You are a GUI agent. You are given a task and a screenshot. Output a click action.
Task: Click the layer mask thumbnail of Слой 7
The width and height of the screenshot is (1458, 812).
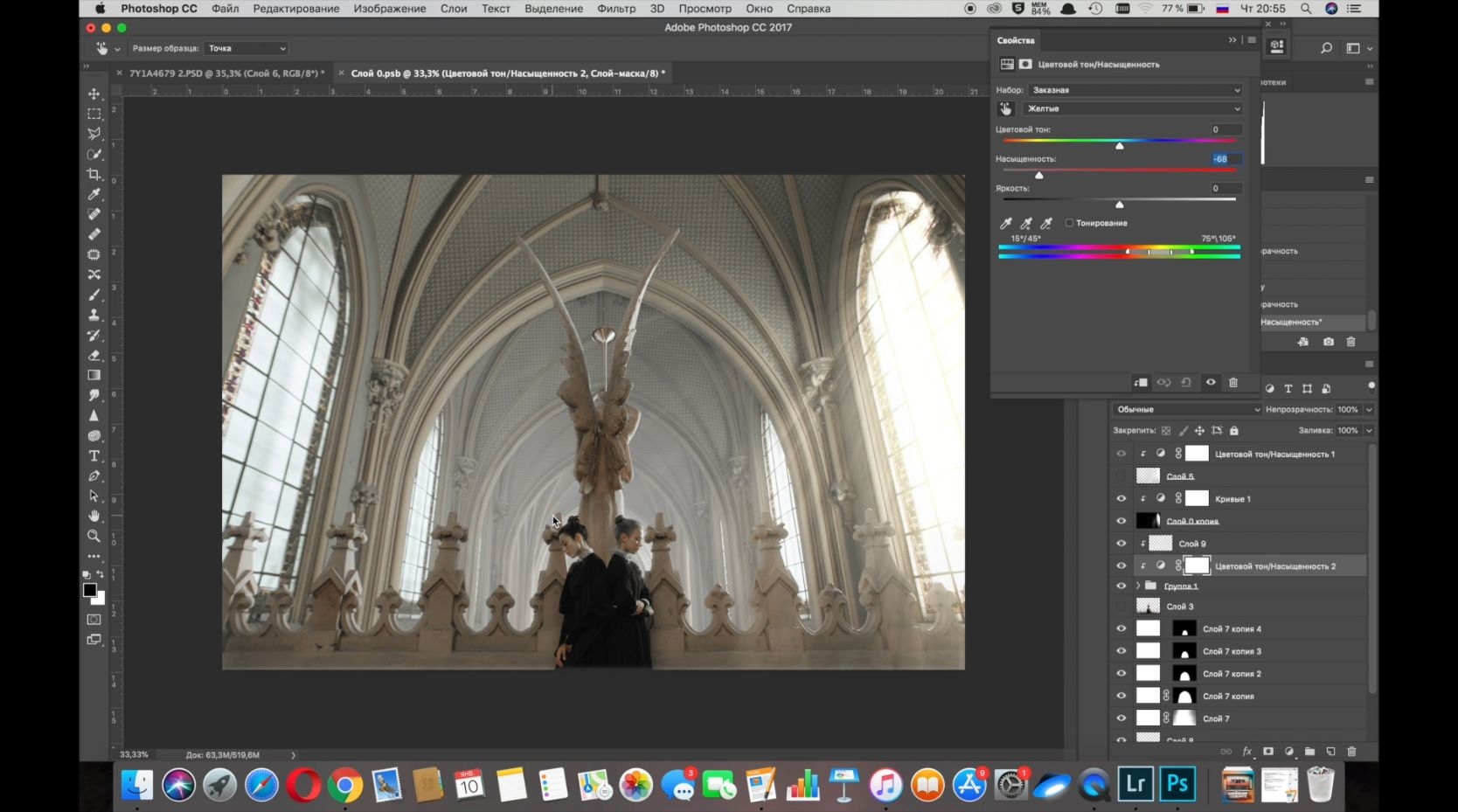(x=1184, y=718)
